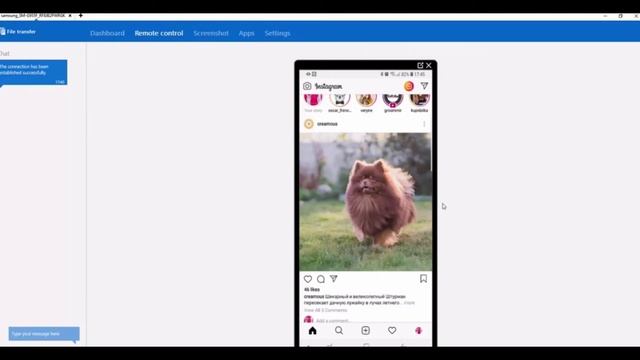Viewport: 640px width, 360px height.
Task: Open the Dashboard tab
Action: [x=107, y=33]
